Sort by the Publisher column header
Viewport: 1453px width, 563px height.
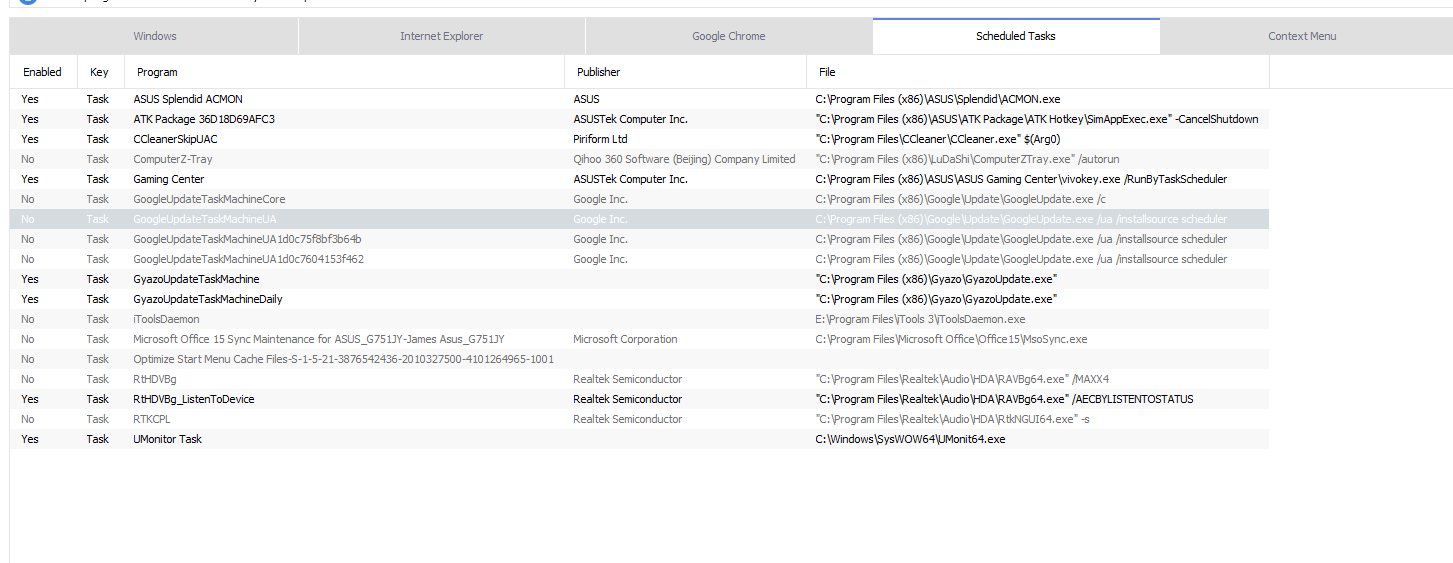(685, 72)
